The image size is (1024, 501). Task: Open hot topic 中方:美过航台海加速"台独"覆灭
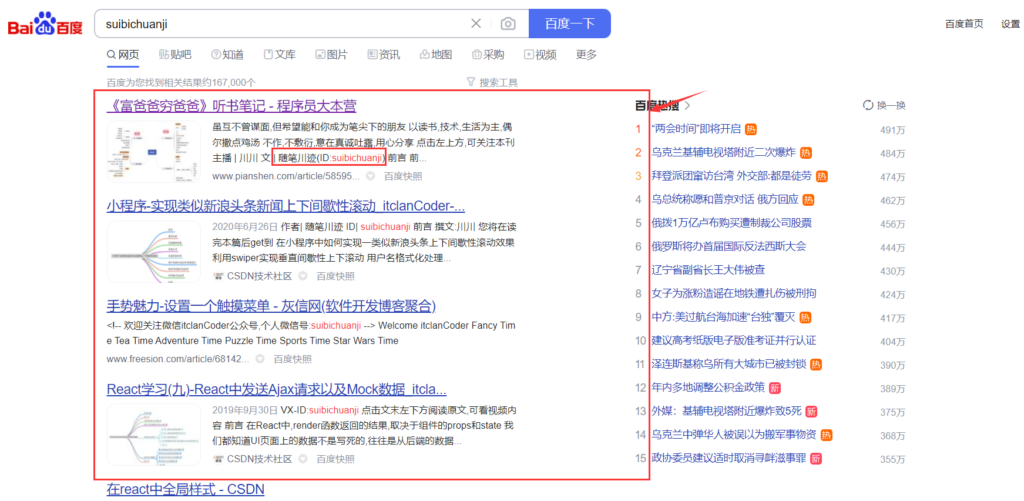pos(724,317)
